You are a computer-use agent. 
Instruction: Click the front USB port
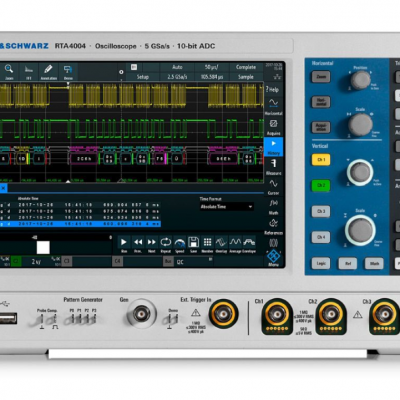[x=8, y=318]
